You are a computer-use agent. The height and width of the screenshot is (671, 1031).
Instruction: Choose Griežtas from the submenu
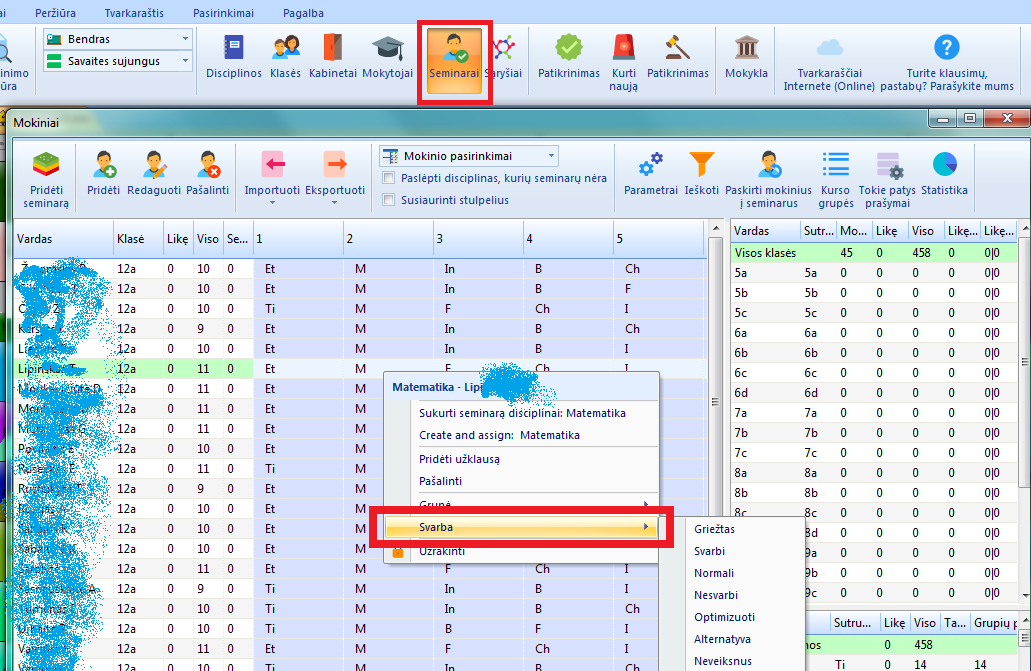point(714,529)
